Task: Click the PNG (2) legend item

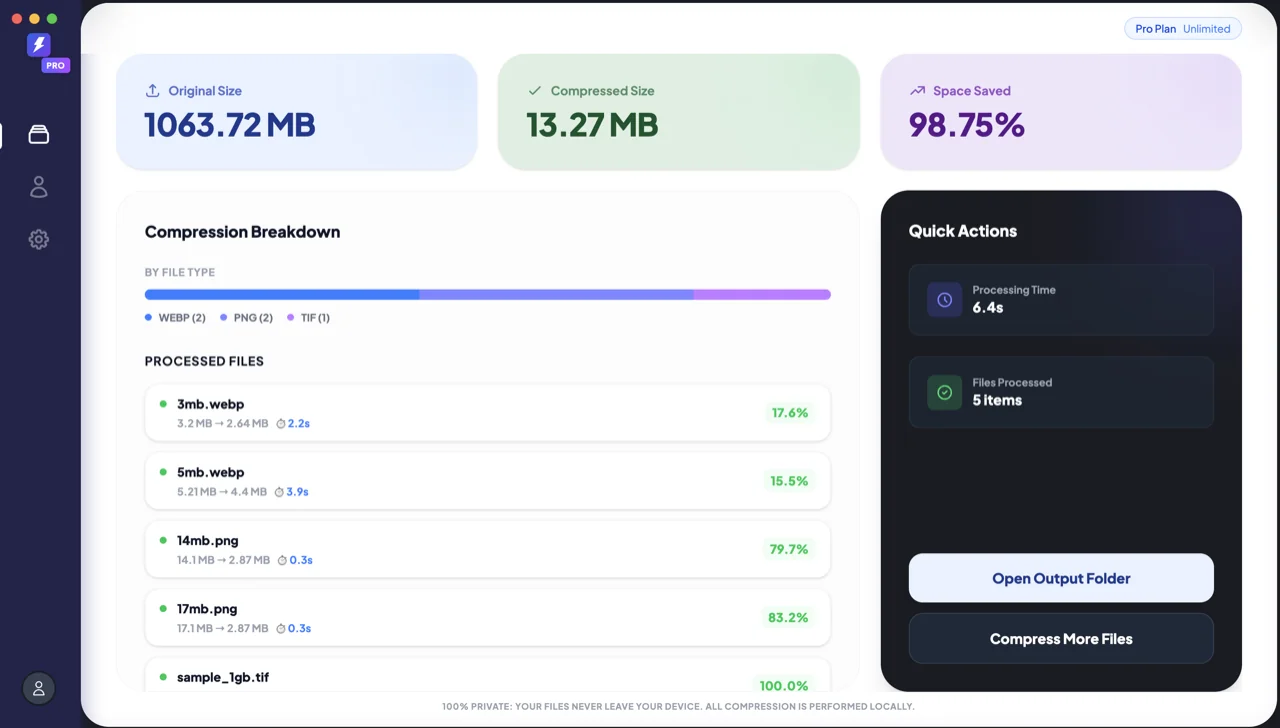Action: point(246,318)
